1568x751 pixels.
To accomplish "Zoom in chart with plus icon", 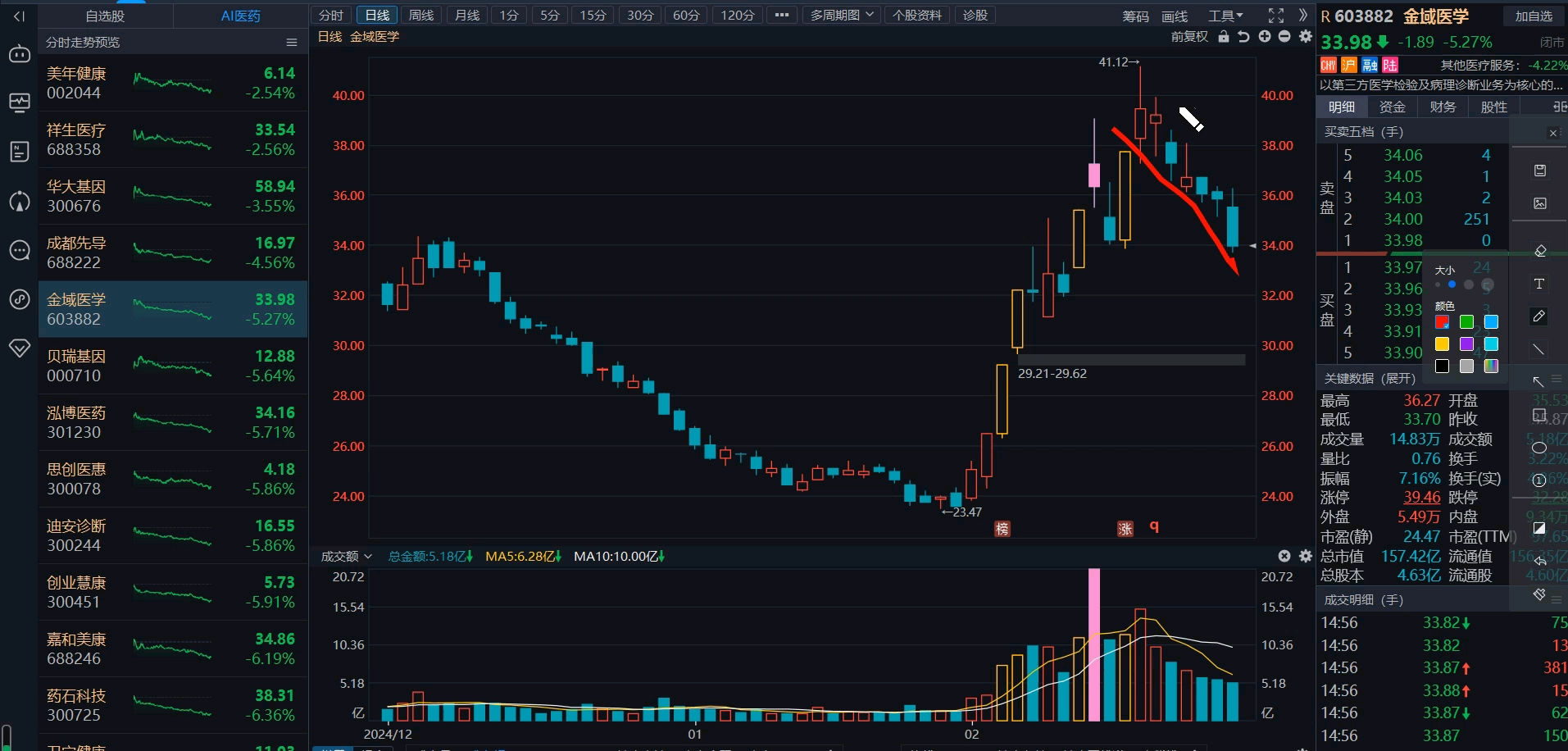I will pyautogui.click(x=1264, y=37).
